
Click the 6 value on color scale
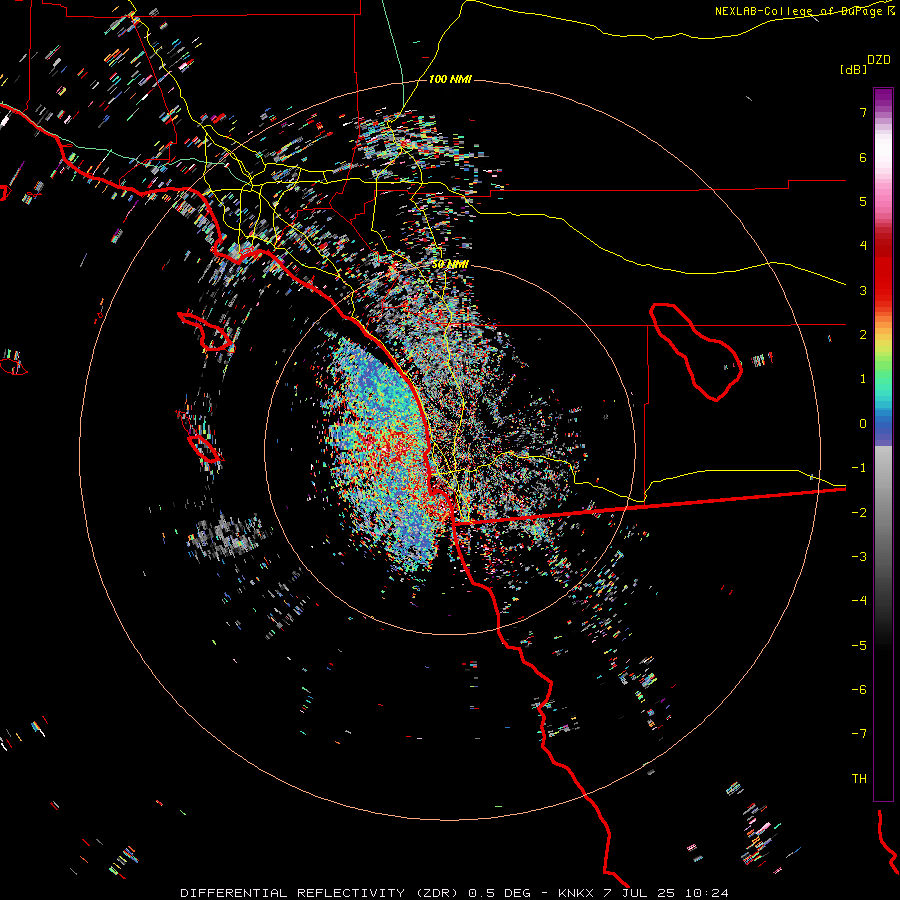pos(863,157)
